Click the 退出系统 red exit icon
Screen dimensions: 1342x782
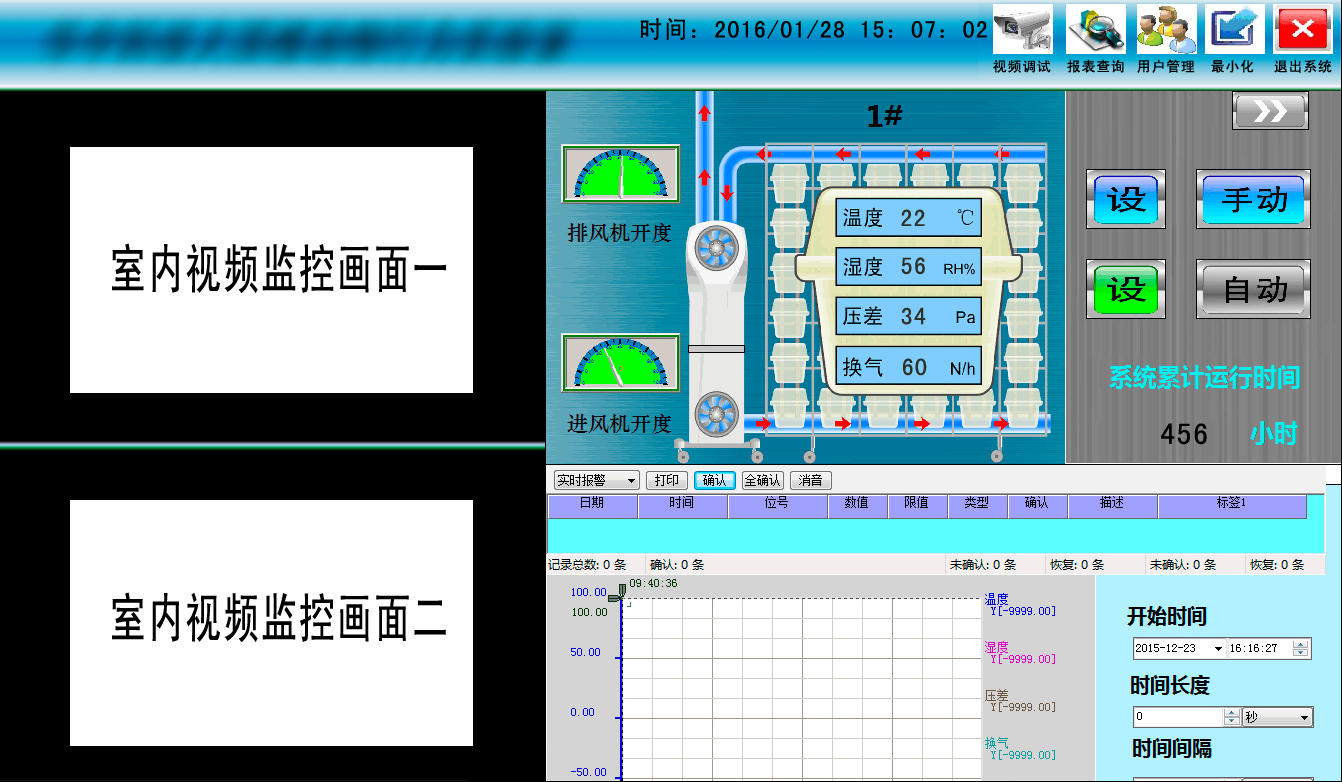pos(1302,30)
